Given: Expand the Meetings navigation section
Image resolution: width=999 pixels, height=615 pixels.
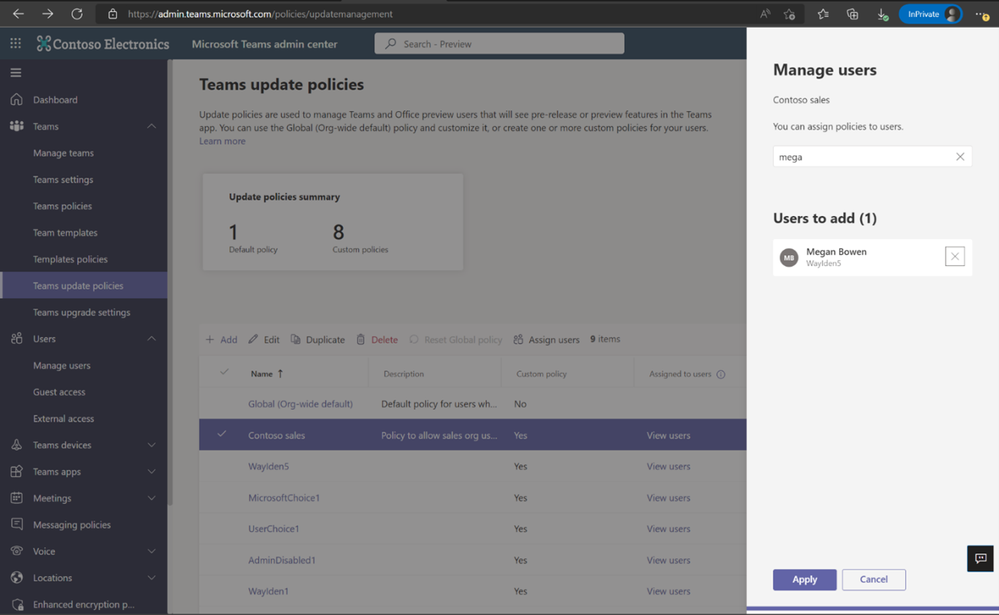Looking at the screenshot, I should pyautogui.click(x=151, y=498).
